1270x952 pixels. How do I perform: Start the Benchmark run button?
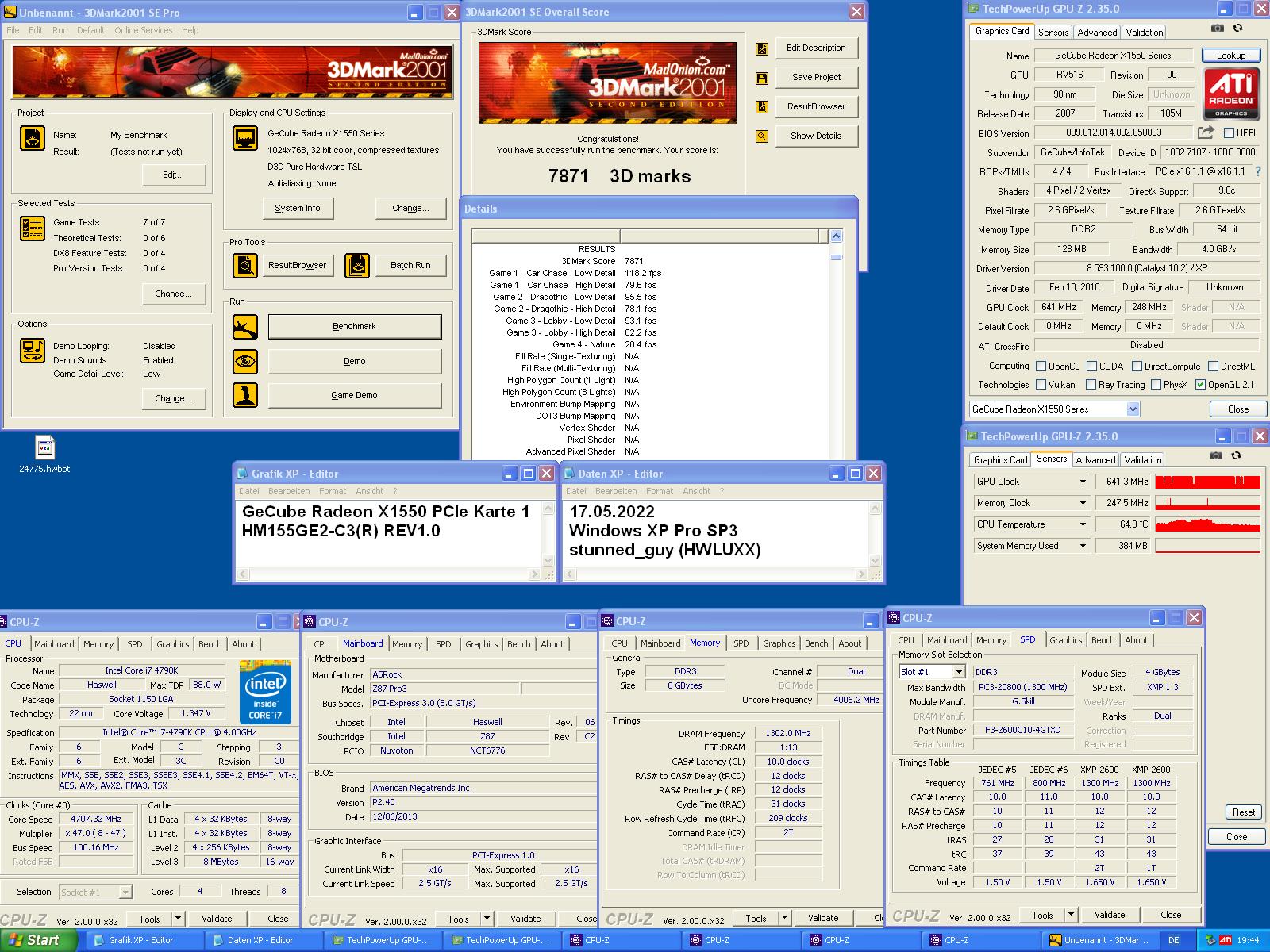click(354, 327)
